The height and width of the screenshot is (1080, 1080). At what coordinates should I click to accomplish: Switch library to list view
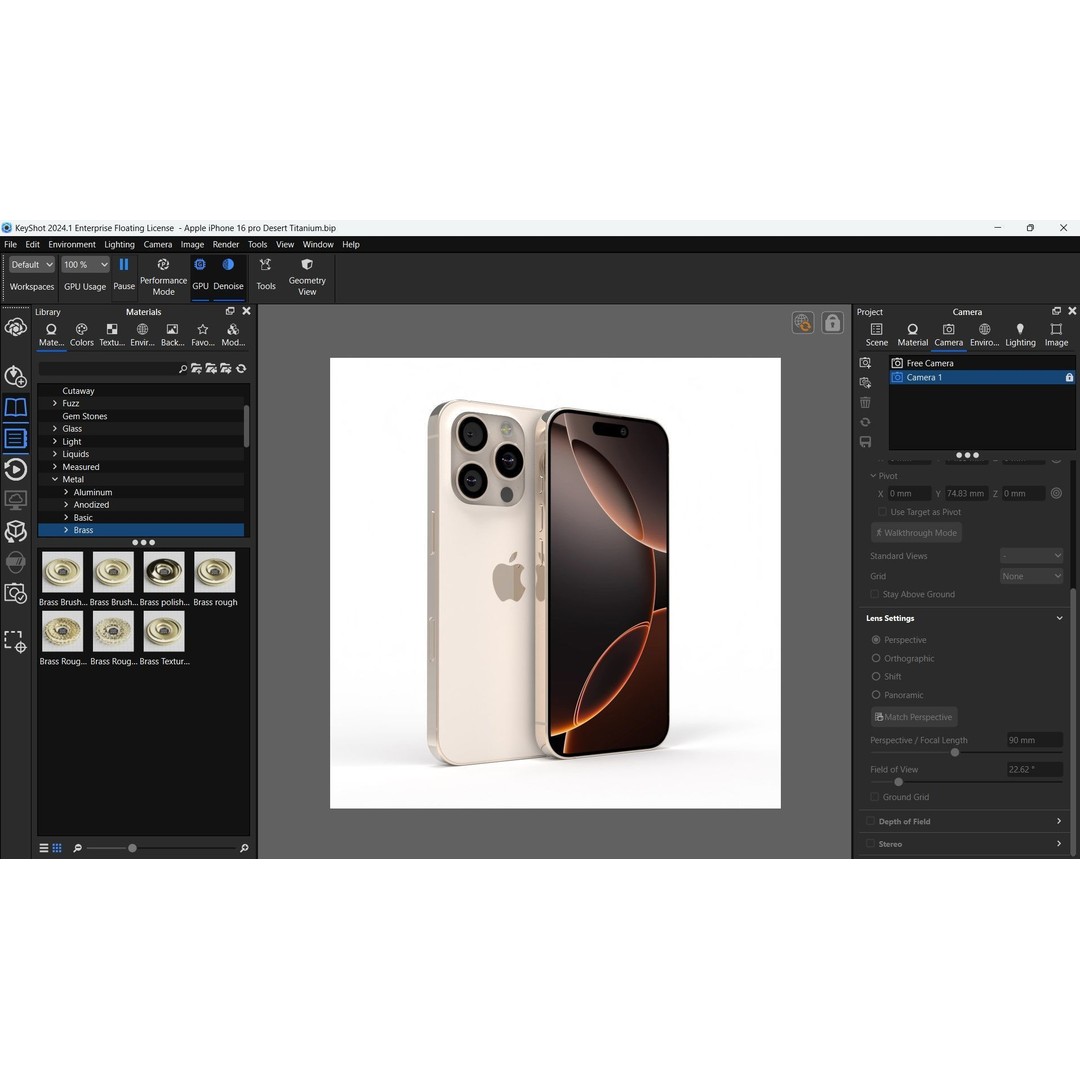coord(43,848)
